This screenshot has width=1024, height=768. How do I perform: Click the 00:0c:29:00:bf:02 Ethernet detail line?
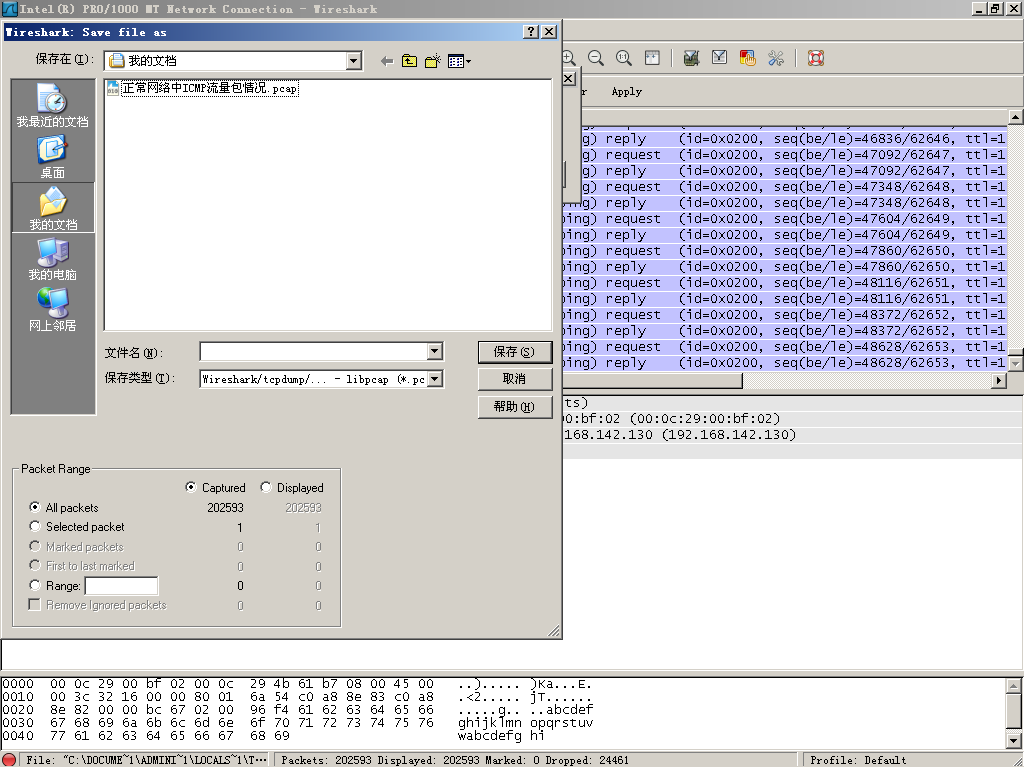coord(793,419)
